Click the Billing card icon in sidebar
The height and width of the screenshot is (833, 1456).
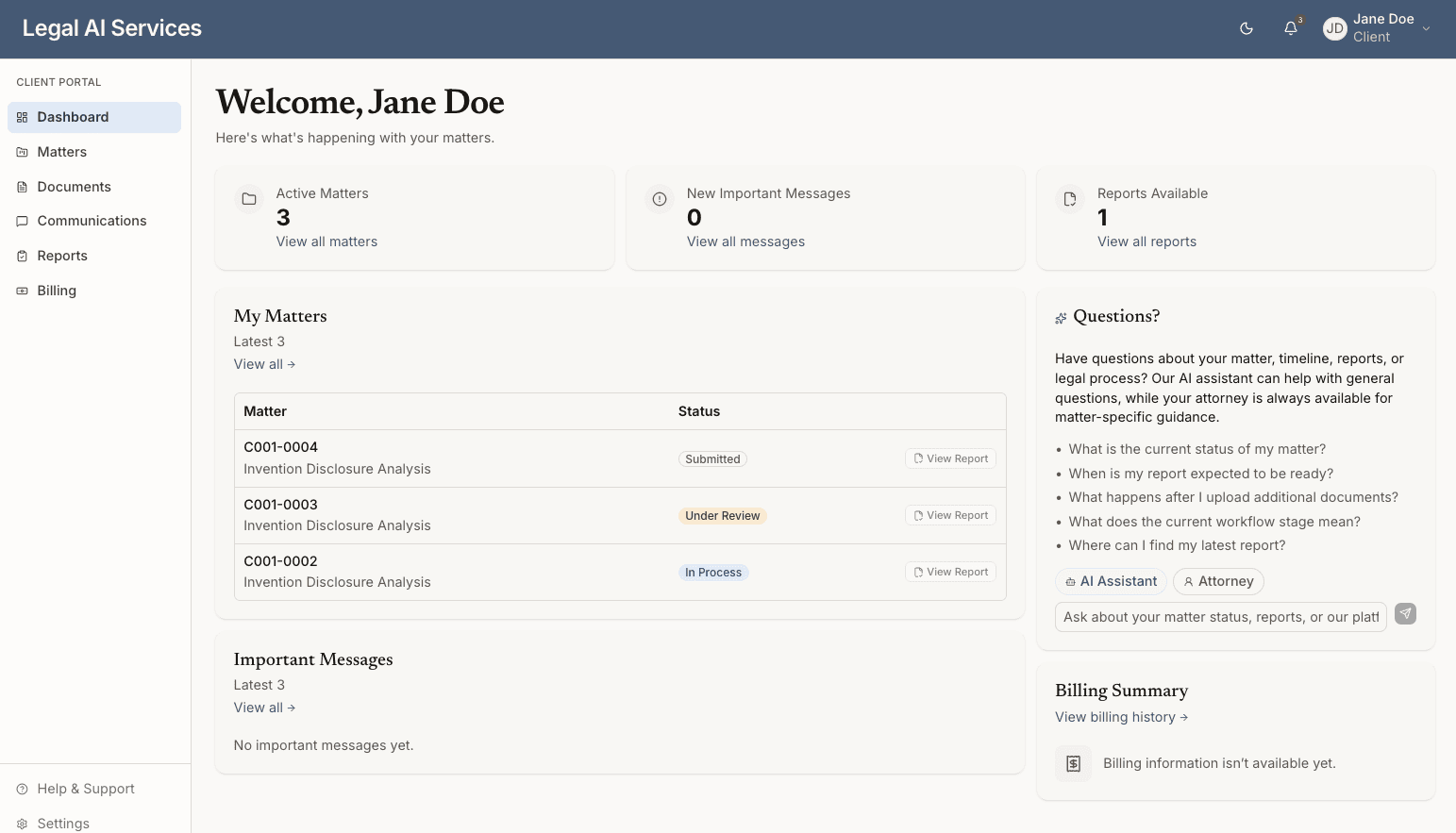pyautogui.click(x=22, y=291)
